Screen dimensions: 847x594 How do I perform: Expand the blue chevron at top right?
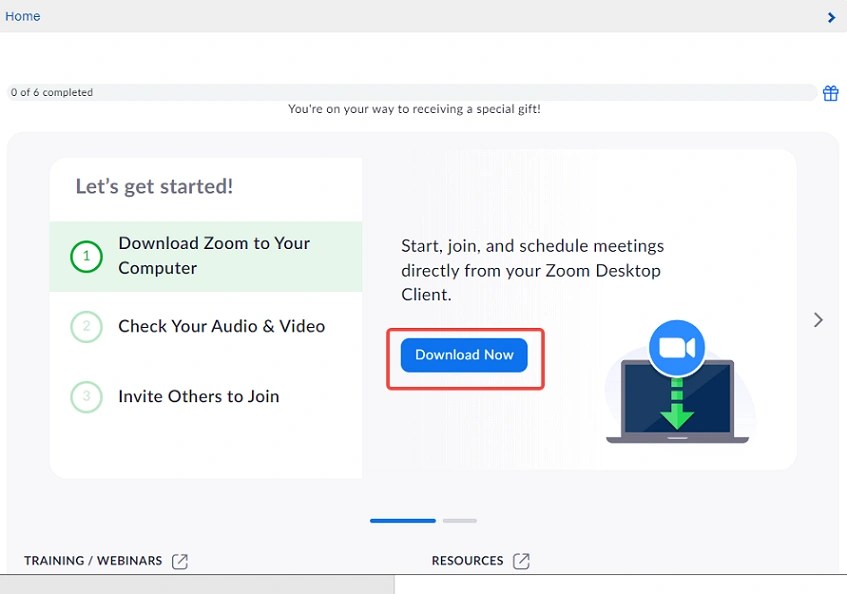pyautogui.click(x=831, y=17)
